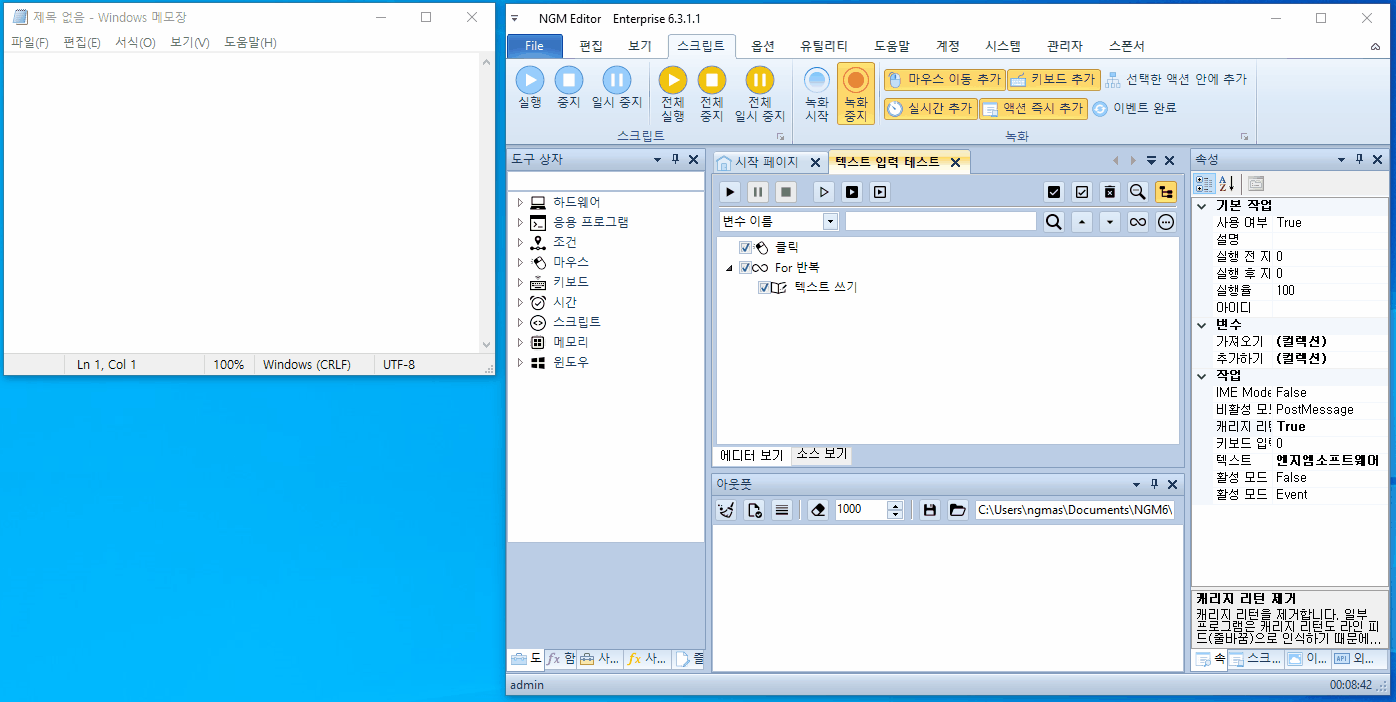Click the outlined play icon in editor toolbar
Screen dimensions: 1396x702
click(x=824, y=192)
